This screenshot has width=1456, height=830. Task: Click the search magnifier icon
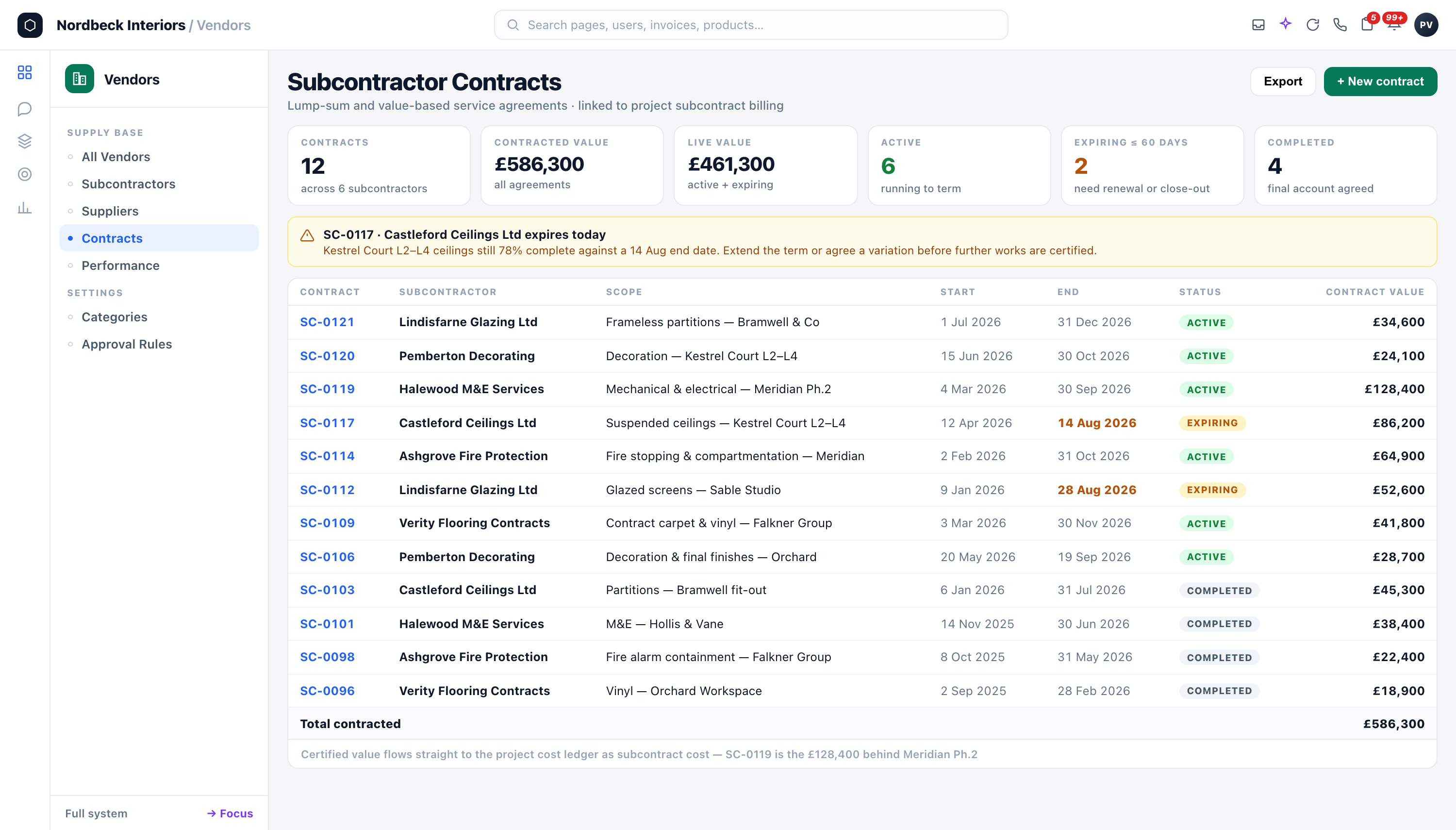click(x=513, y=25)
